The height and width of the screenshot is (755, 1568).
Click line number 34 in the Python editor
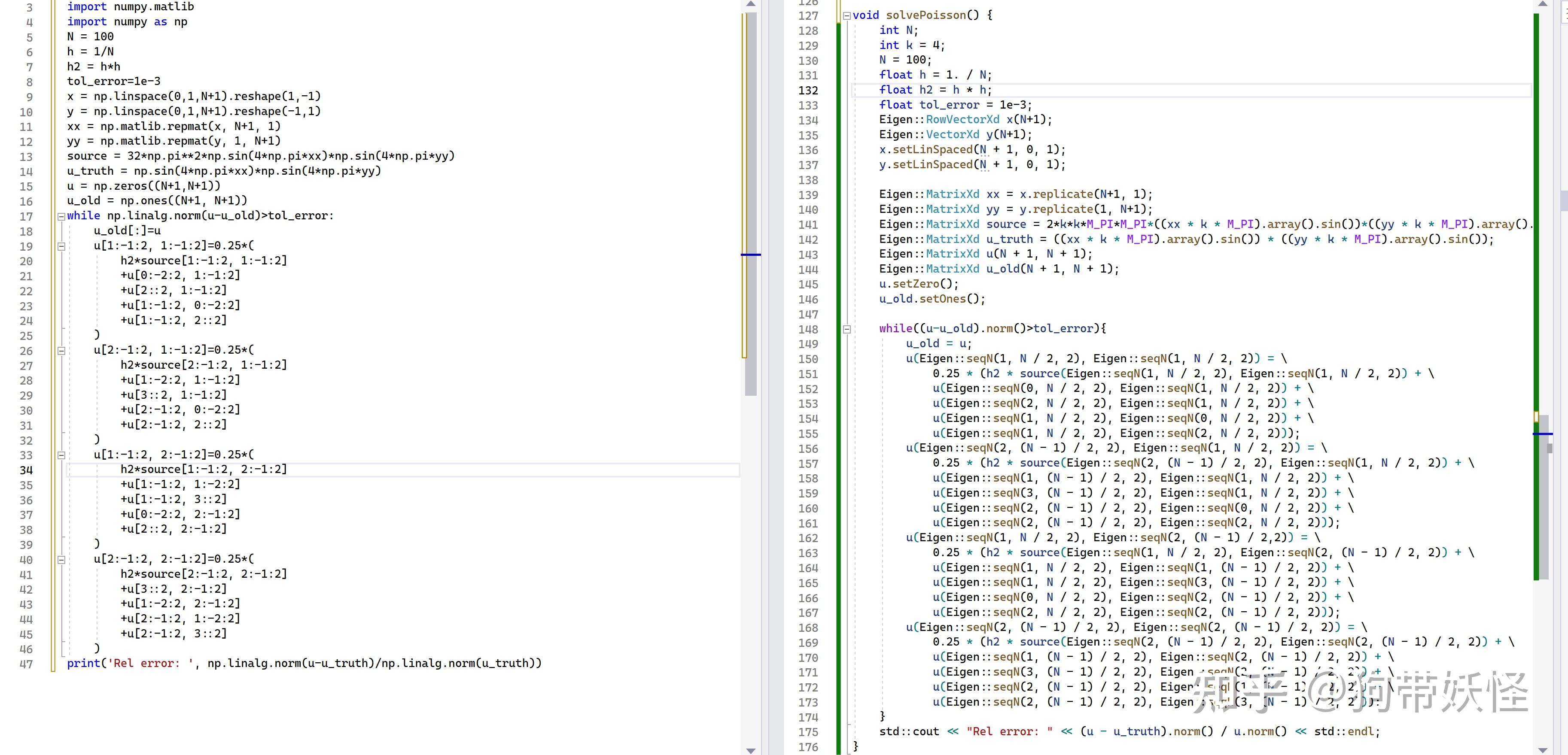[26, 470]
